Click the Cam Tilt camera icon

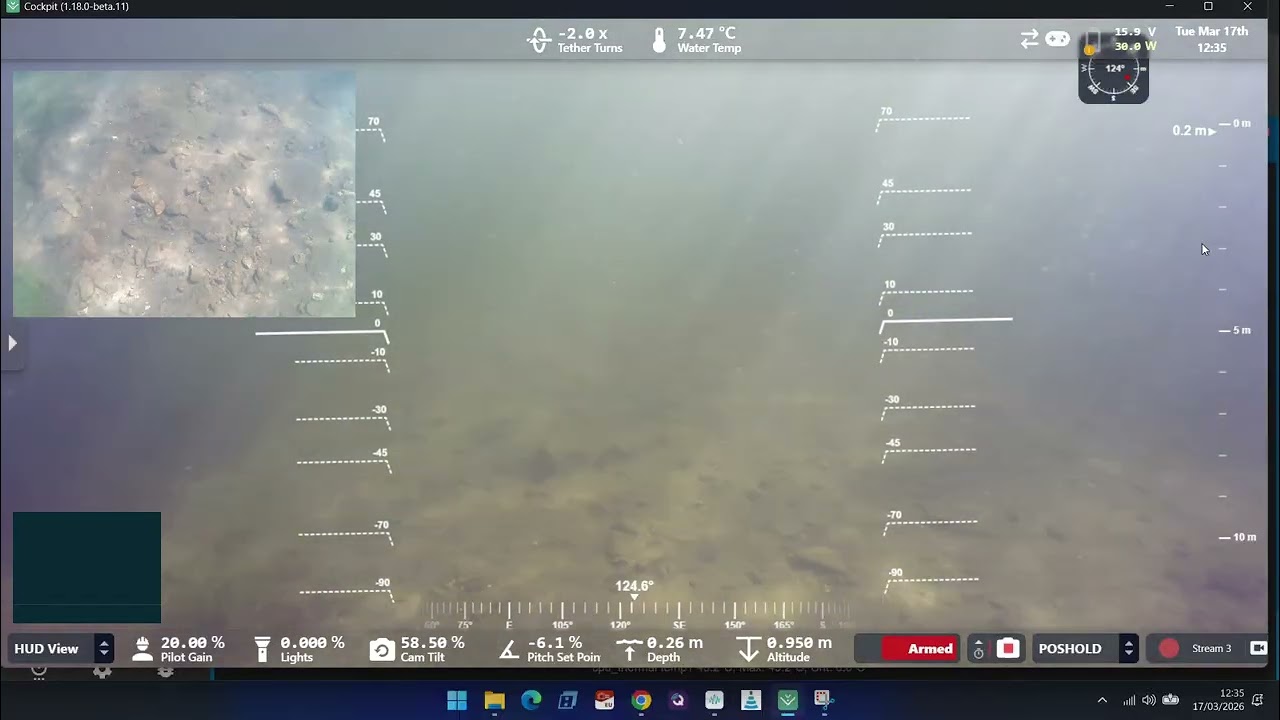pyautogui.click(x=382, y=650)
